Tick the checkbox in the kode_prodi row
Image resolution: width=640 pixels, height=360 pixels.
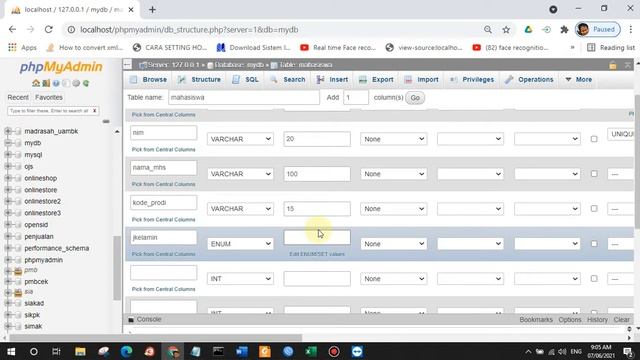pyautogui.click(x=594, y=209)
